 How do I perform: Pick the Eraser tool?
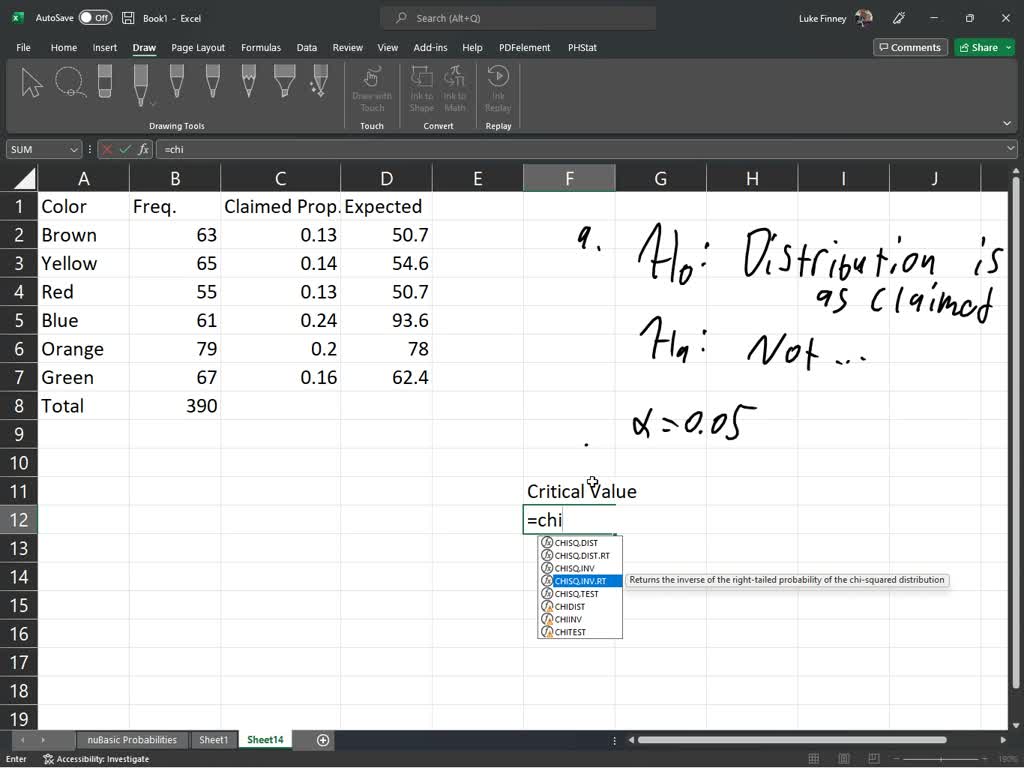(x=104, y=82)
